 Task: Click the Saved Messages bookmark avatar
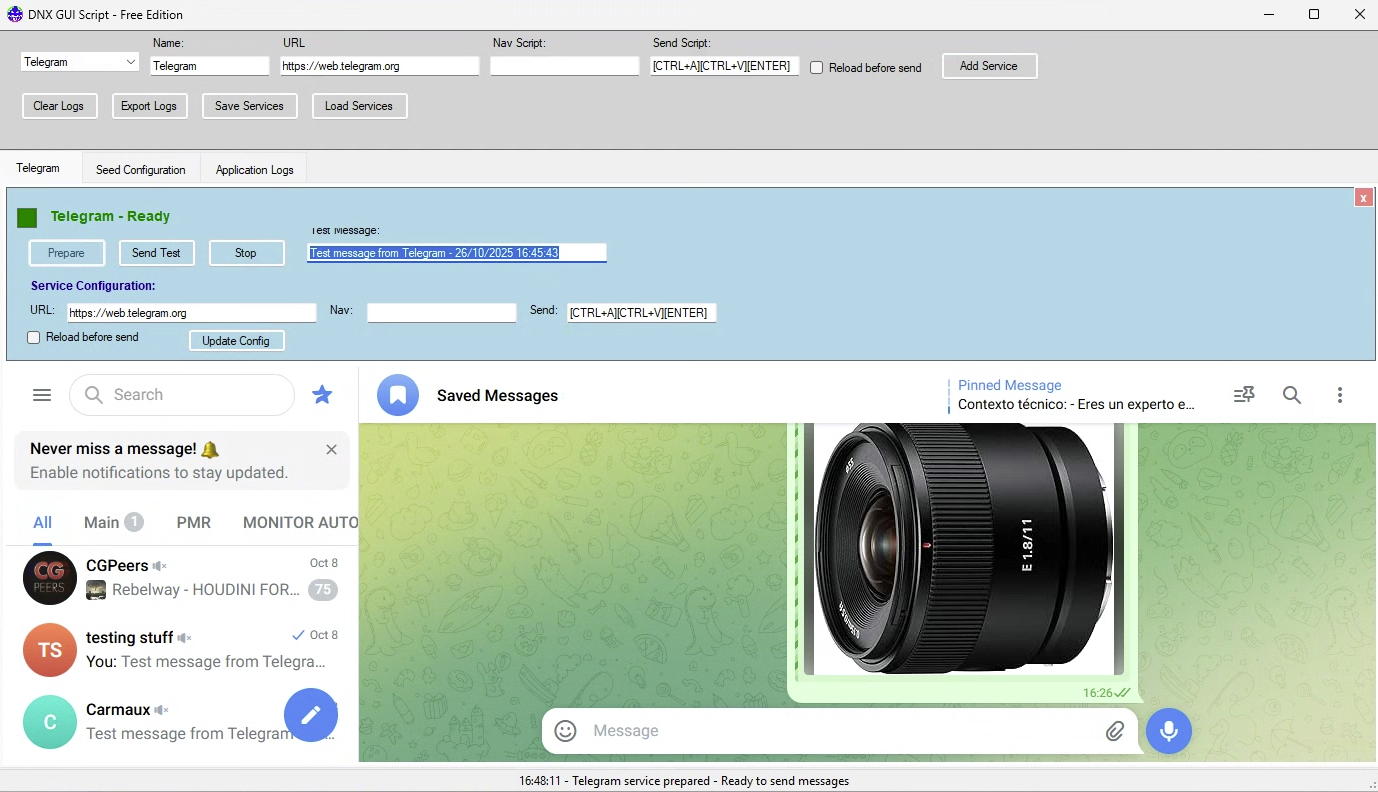click(x=397, y=395)
